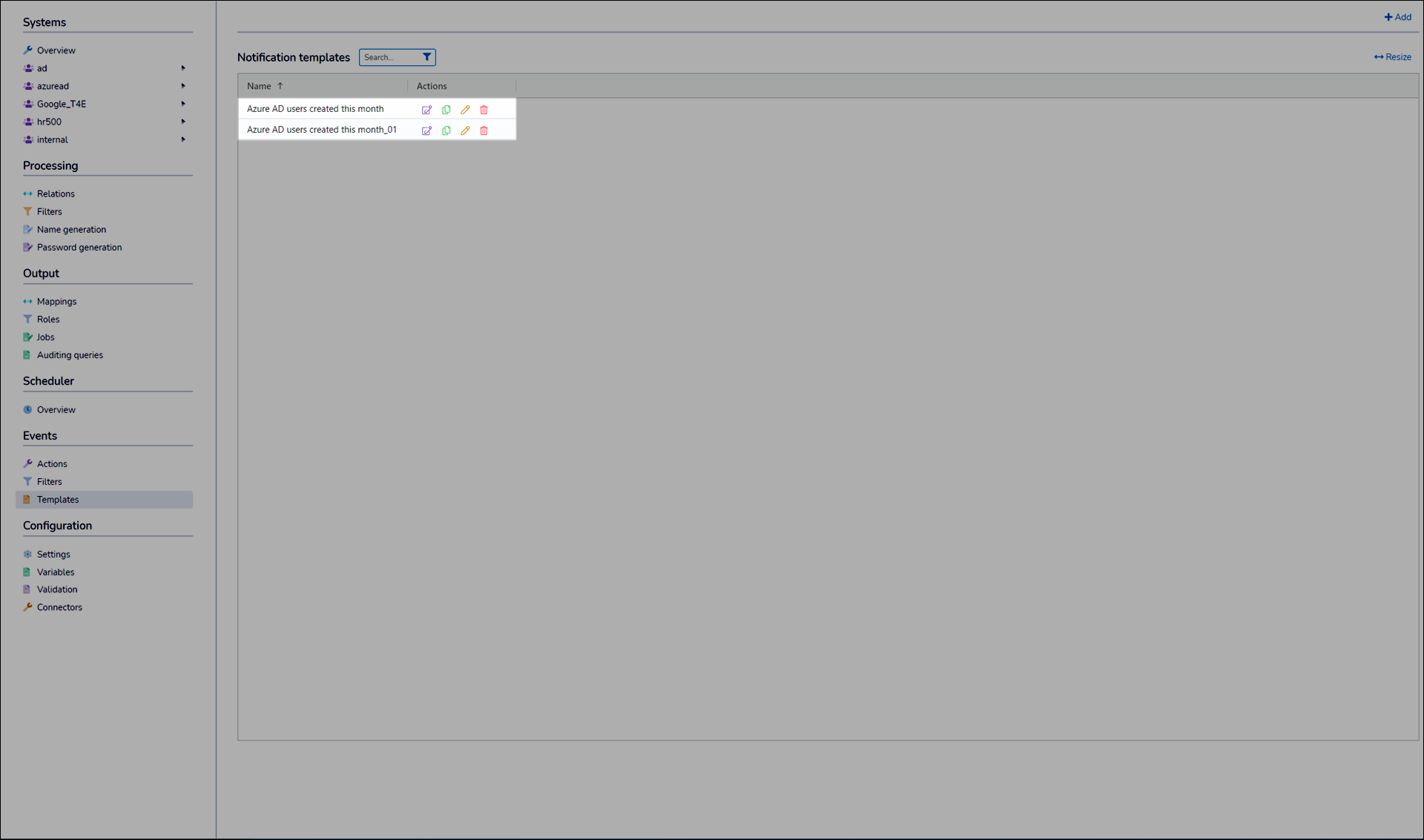Open Settings under Configuration
Image resolution: width=1424 pixels, height=840 pixels.
click(x=52, y=554)
